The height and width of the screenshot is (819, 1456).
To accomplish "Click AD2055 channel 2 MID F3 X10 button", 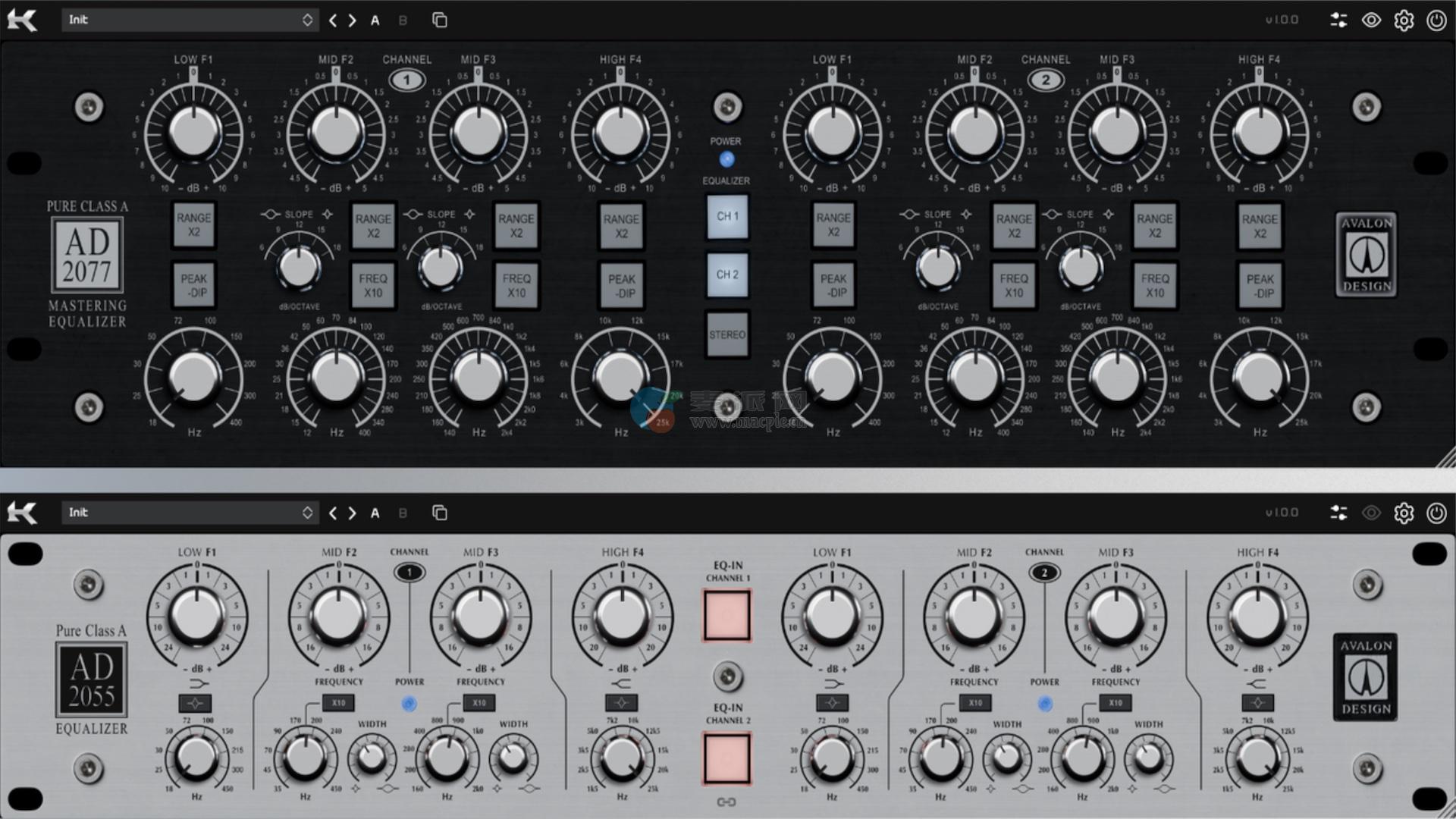I will [1116, 703].
